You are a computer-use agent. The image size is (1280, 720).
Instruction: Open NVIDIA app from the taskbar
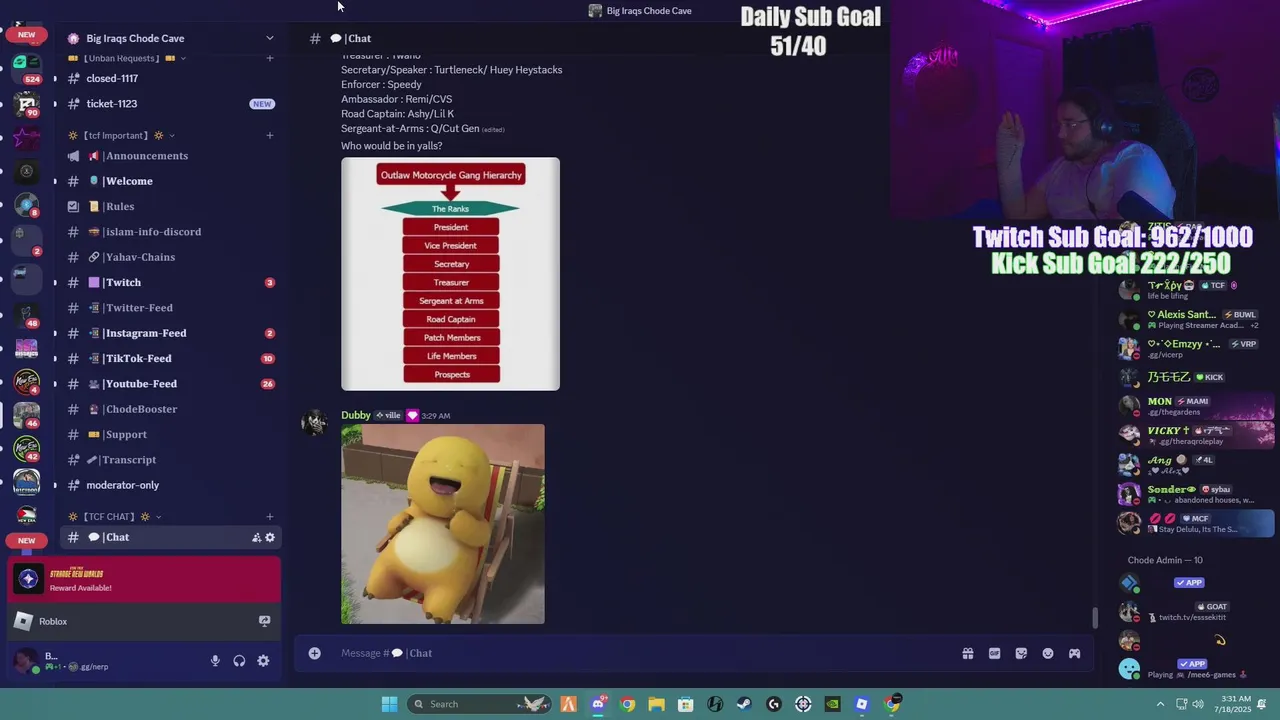click(832, 704)
